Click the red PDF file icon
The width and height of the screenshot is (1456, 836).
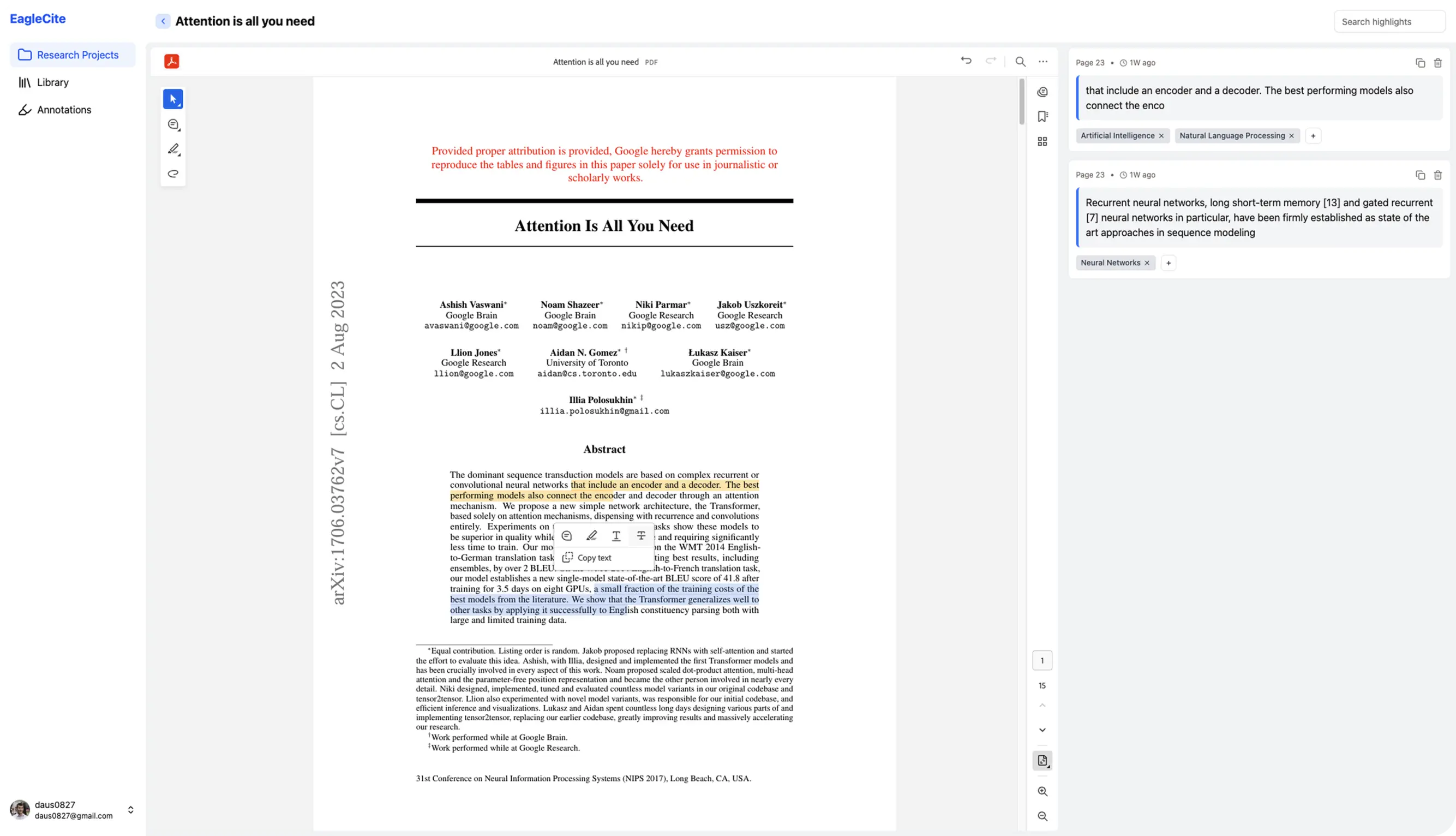pyautogui.click(x=172, y=62)
